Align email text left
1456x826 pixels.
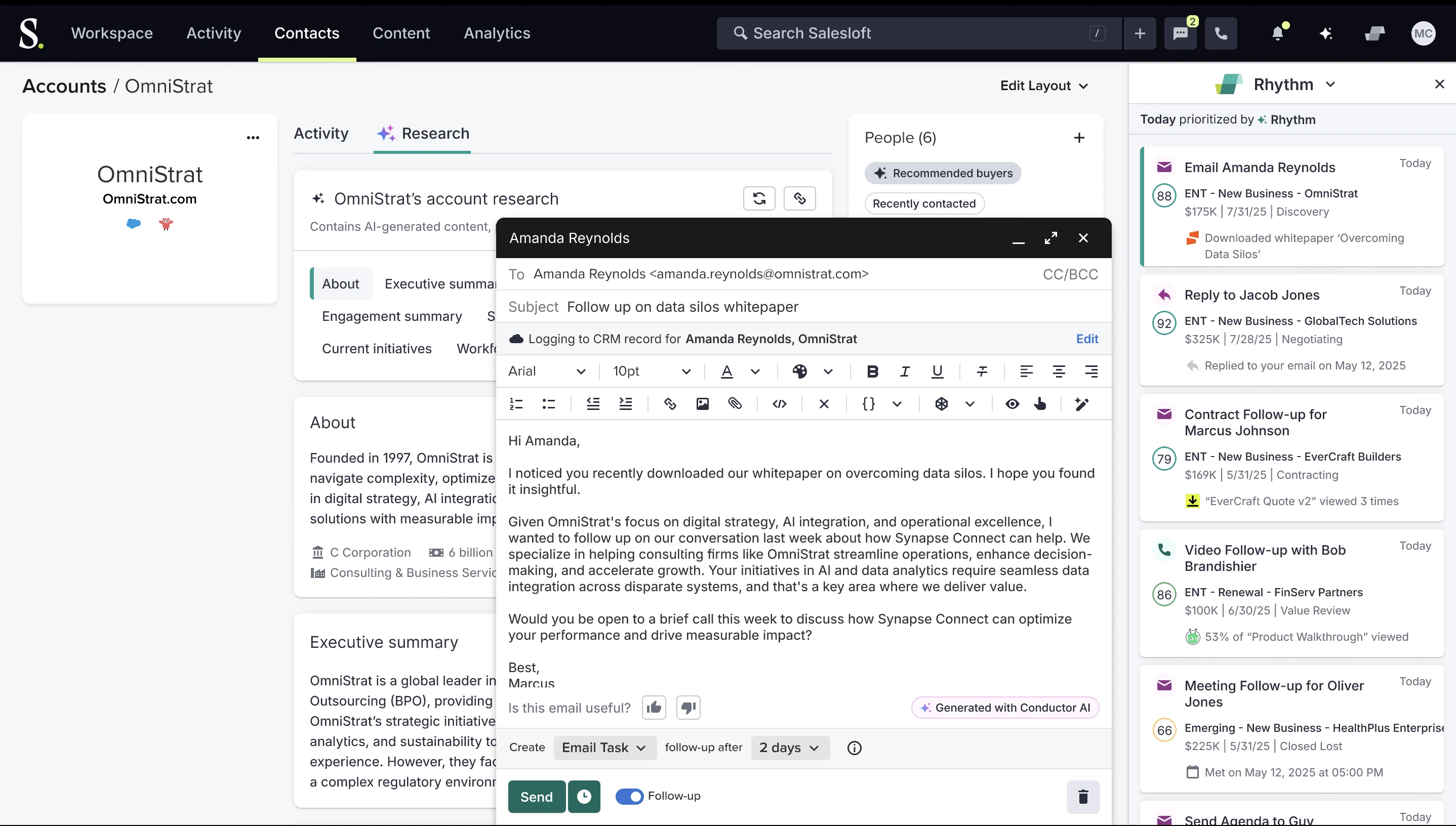coord(1026,371)
